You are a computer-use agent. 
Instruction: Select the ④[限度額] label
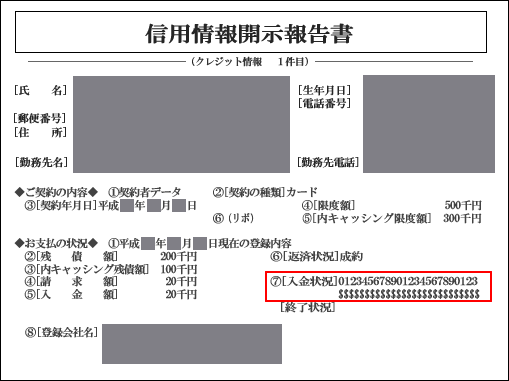coord(328,205)
